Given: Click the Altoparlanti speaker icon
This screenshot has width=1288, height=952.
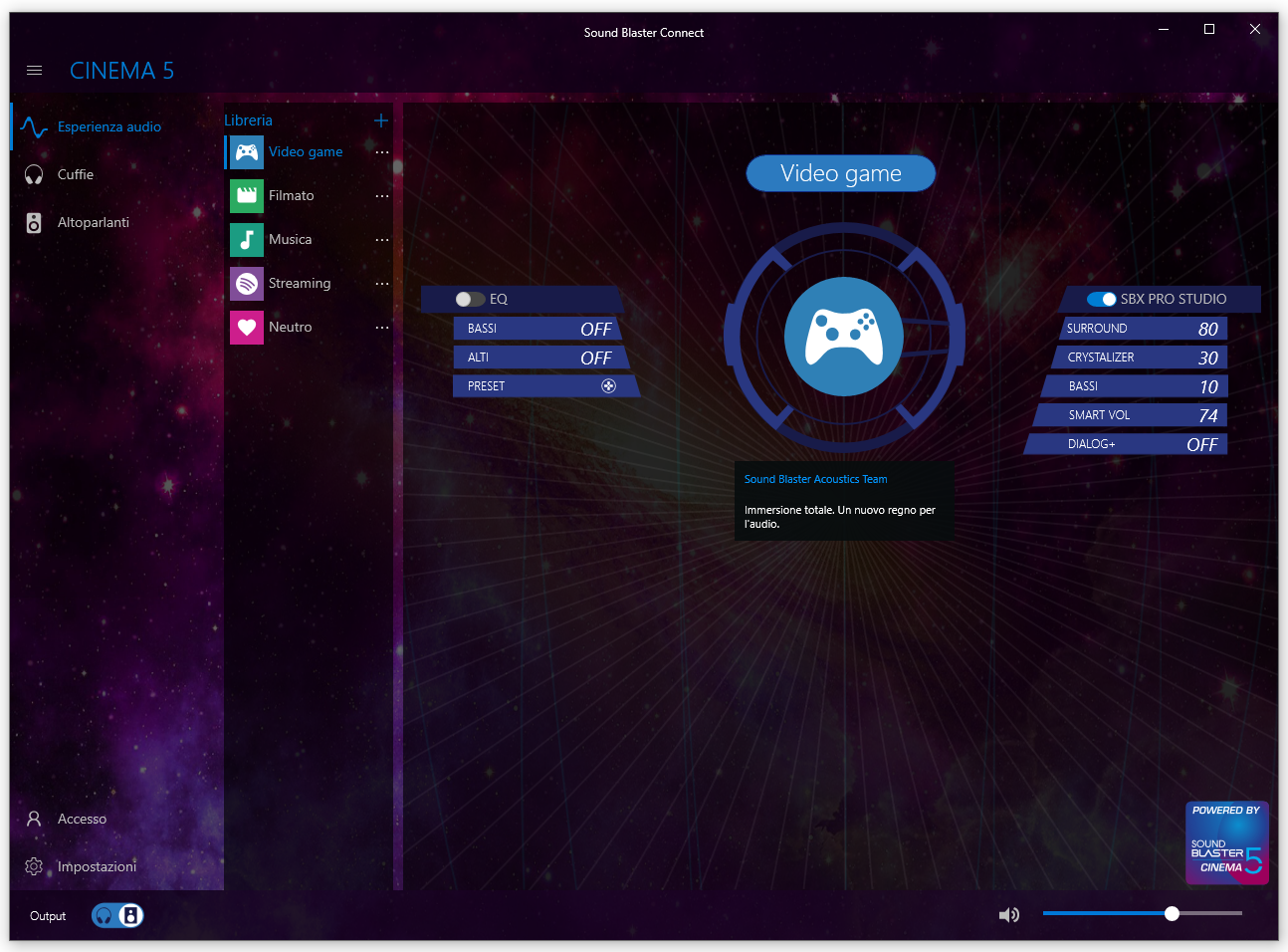Looking at the screenshot, I should point(34,223).
